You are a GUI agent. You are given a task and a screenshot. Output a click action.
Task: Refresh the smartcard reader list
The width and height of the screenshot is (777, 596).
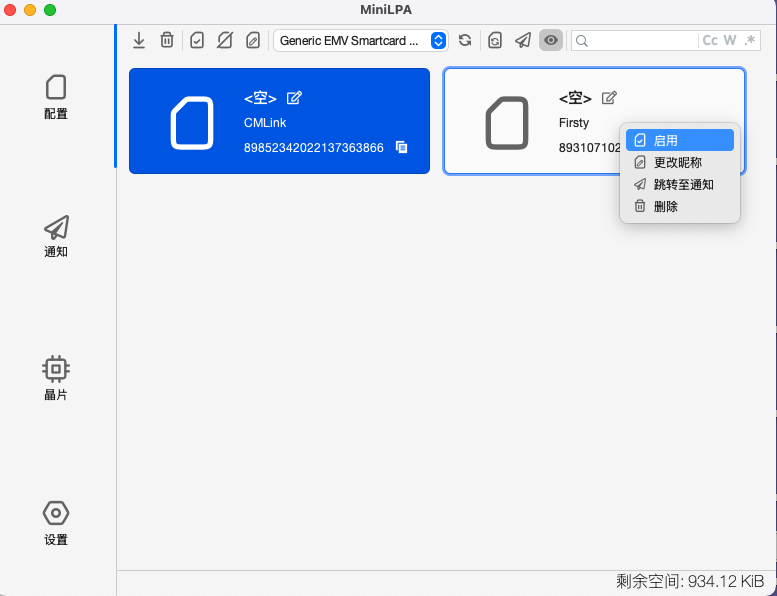[465, 40]
